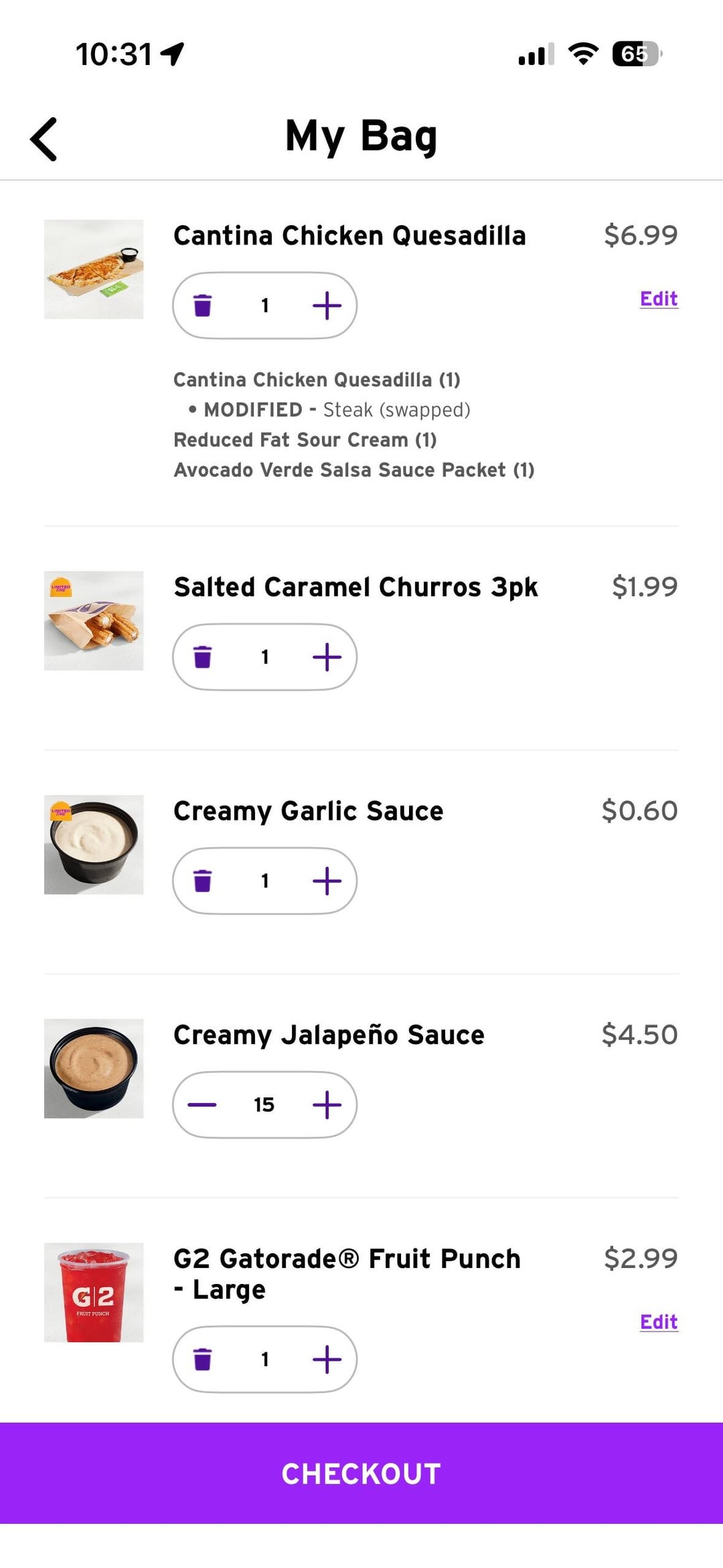Image resolution: width=723 pixels, height=1568 pixels.
Task: Increase Salted Caramel Churros quantity
Action: [x=327, y=657]
